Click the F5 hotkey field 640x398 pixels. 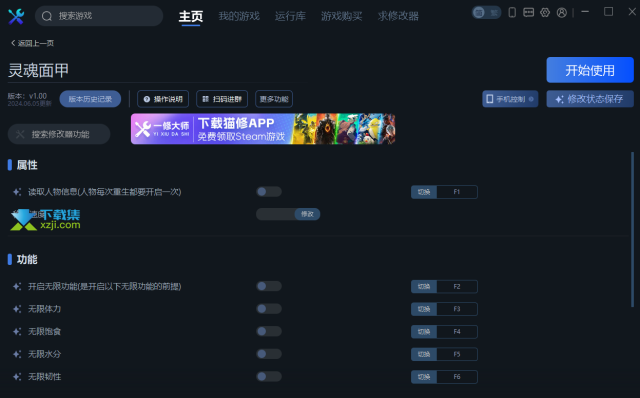(457, 354)
